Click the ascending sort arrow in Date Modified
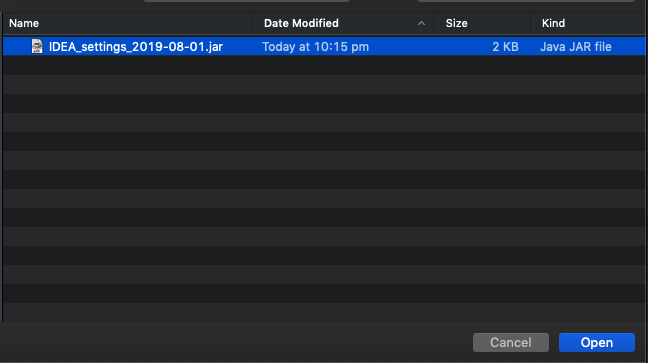Viewport: 648px width, 363px height. (421, 24)
